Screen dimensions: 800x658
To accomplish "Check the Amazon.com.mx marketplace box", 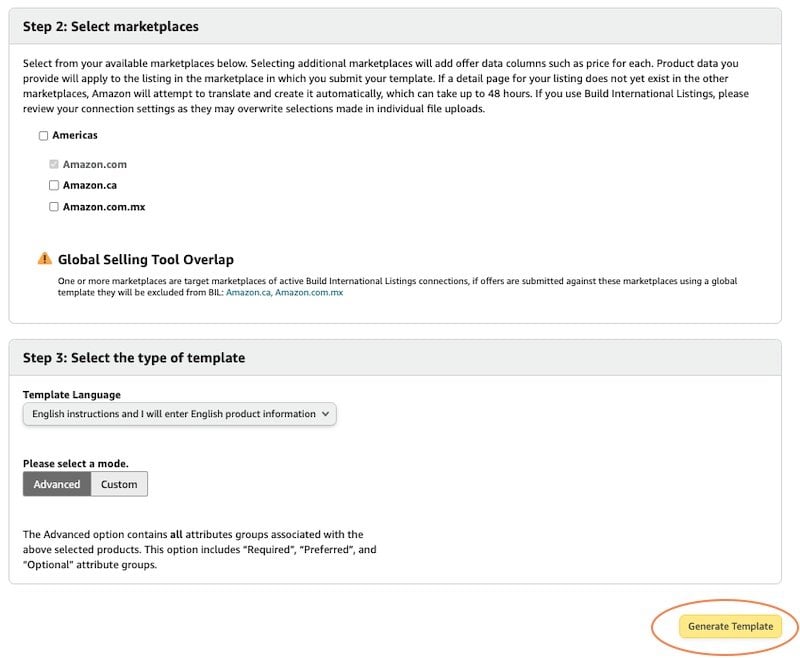I will pos(54,207).
